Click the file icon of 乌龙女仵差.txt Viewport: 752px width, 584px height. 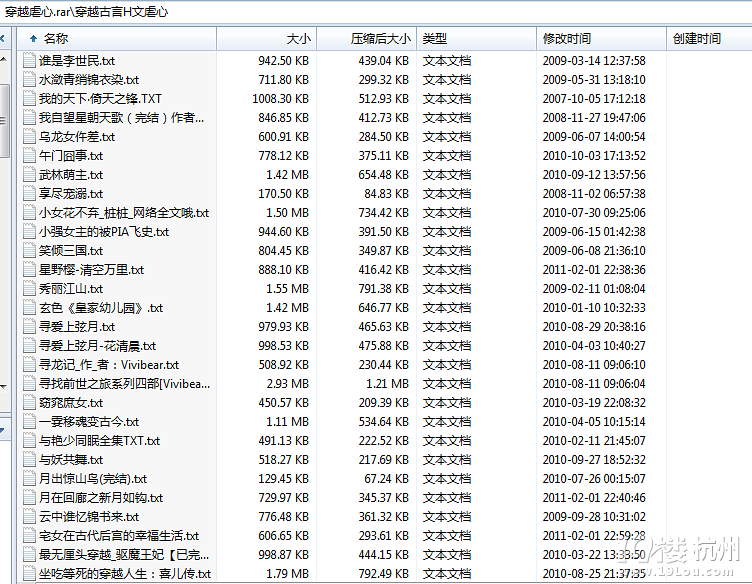pyautogui.click(x=29, y=137)
